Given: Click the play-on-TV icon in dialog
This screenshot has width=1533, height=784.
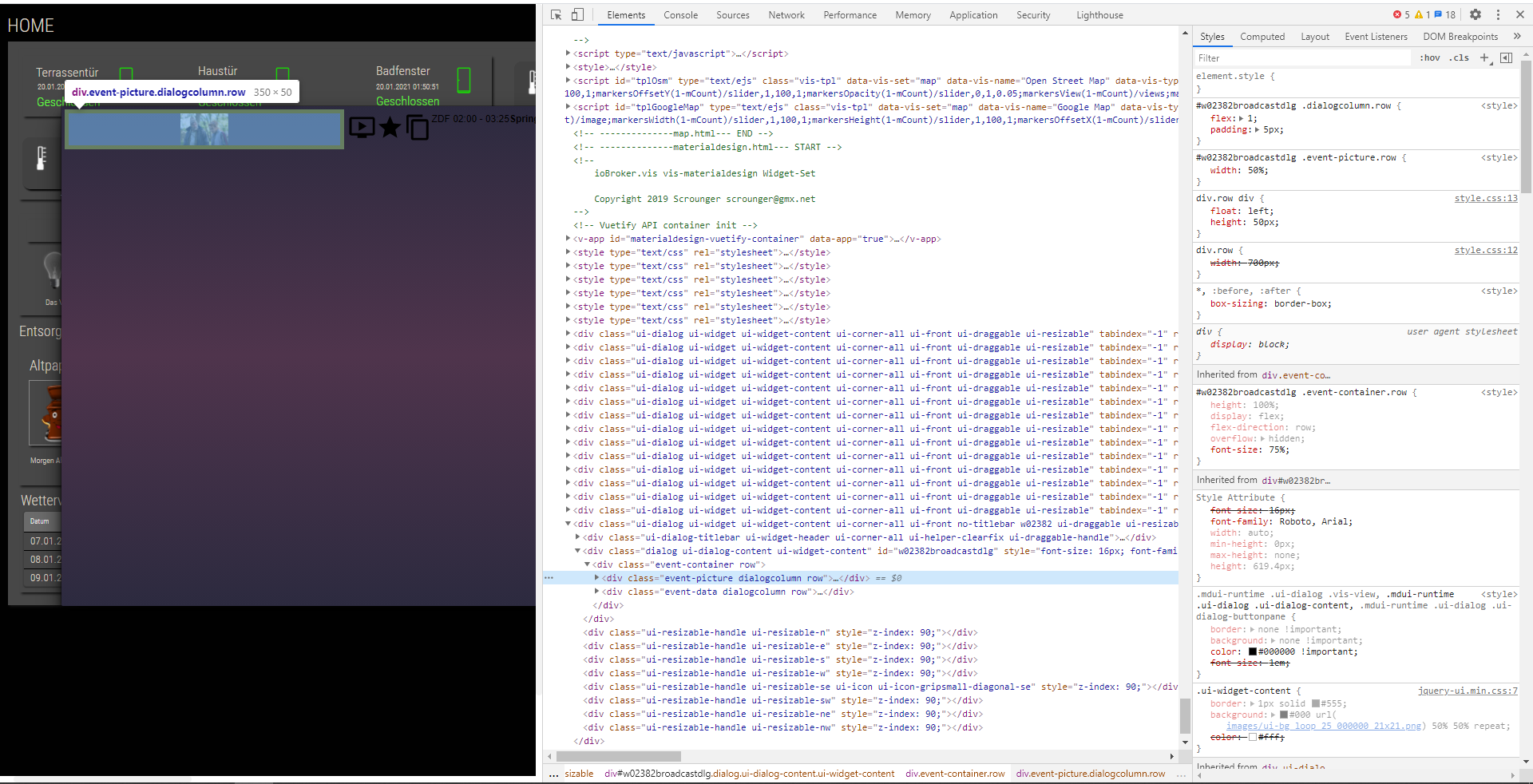Looking at the screenshot, I should [362, 127].
